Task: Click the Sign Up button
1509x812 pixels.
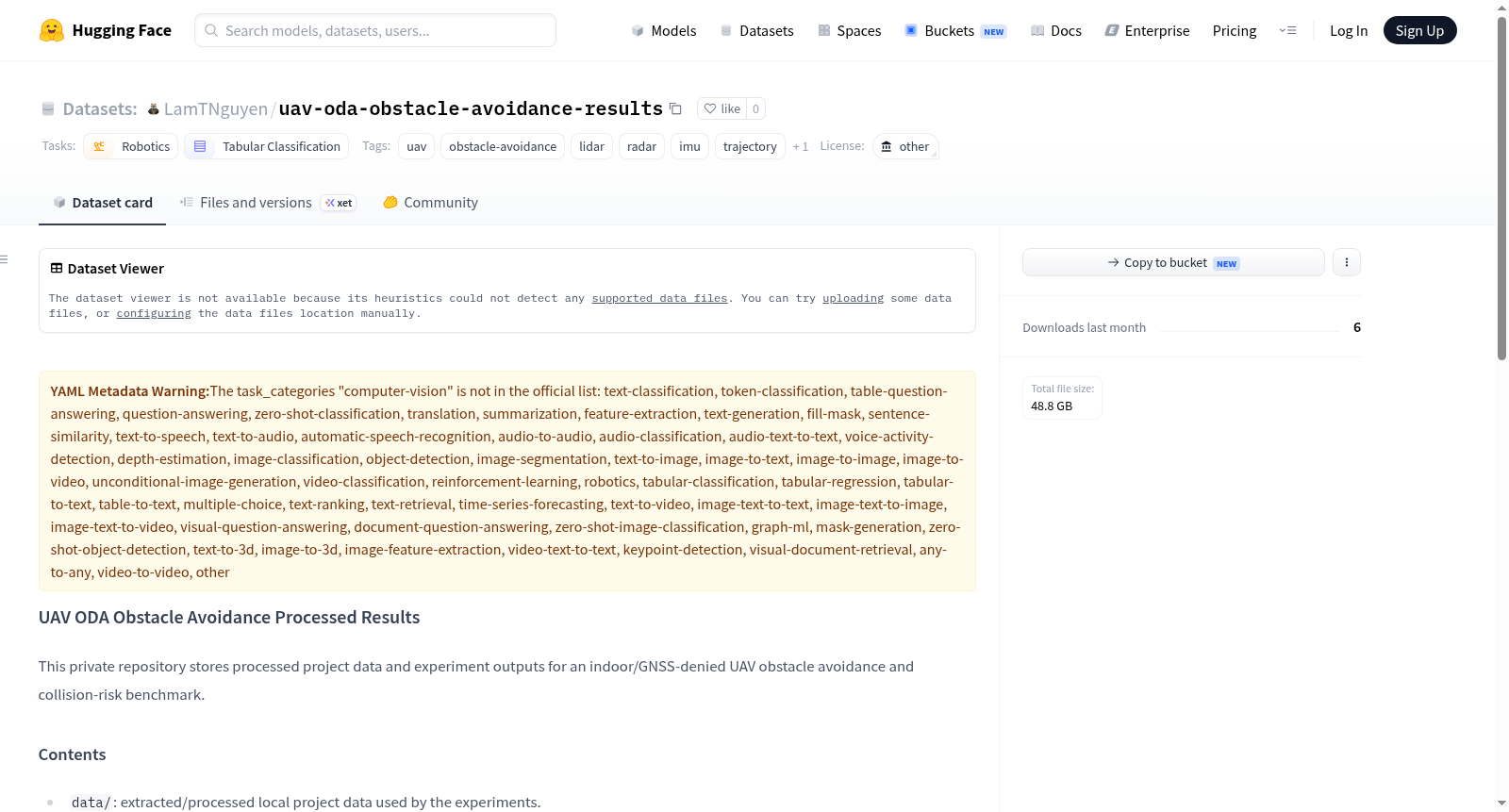Action: pyautogui.click(x=1419, y=30)
